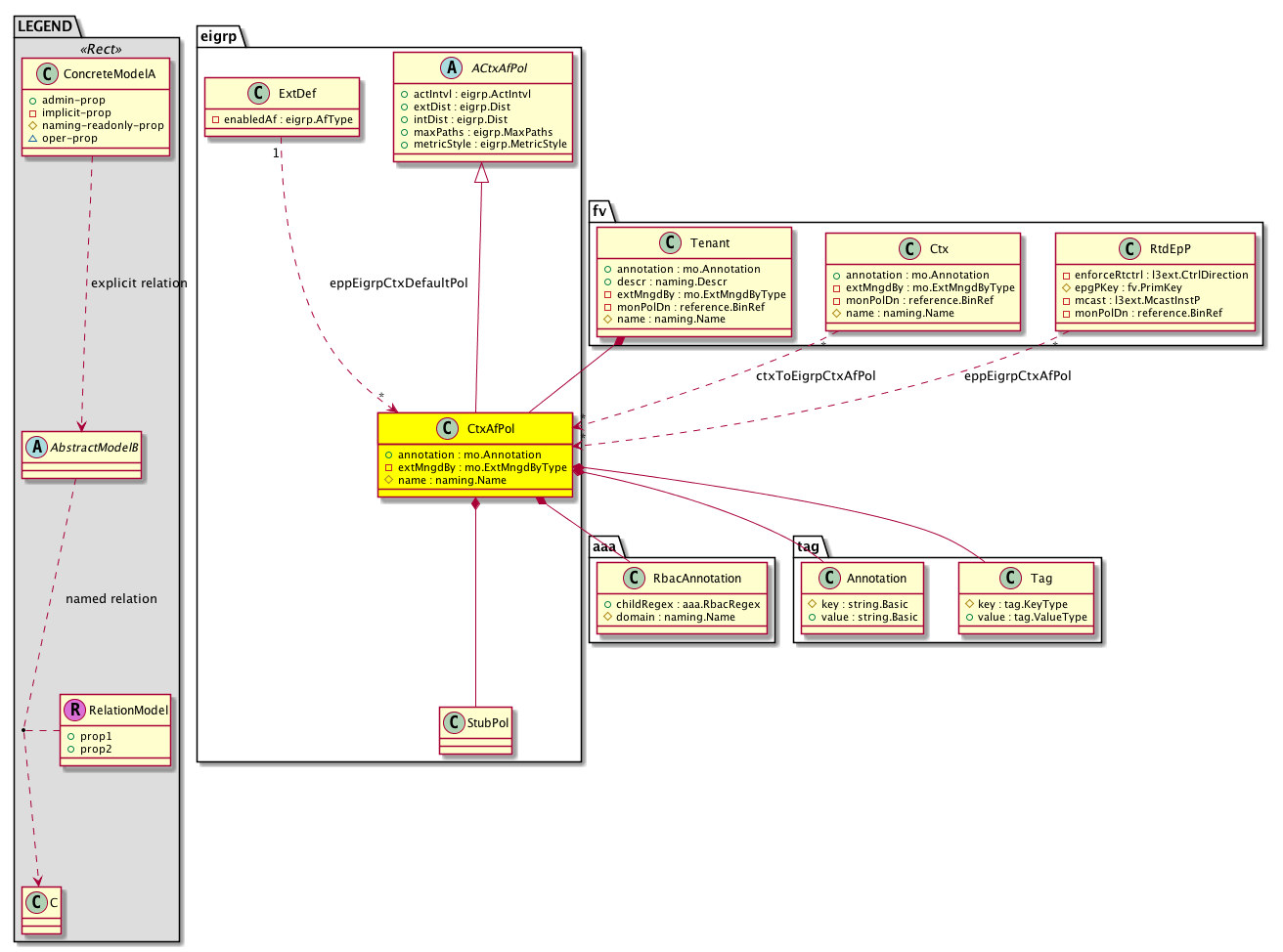The image size is (1283, 952).
Task: Click the RbacAnnotation class icon
Action: 633,578
